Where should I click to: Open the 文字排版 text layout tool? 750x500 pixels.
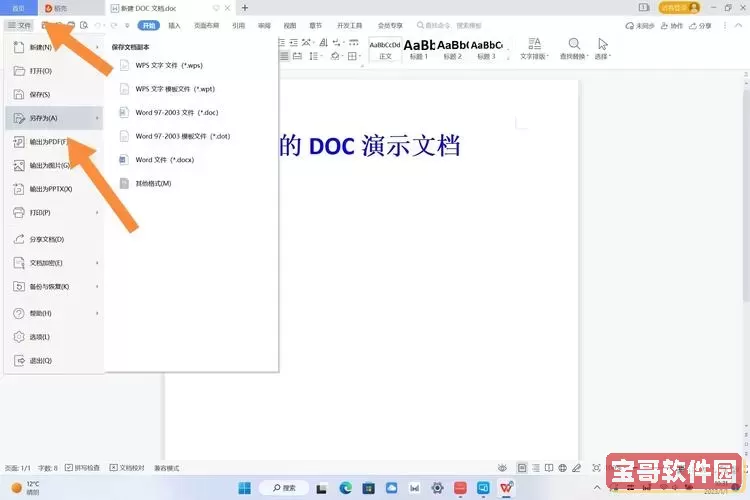click(534, 49)
